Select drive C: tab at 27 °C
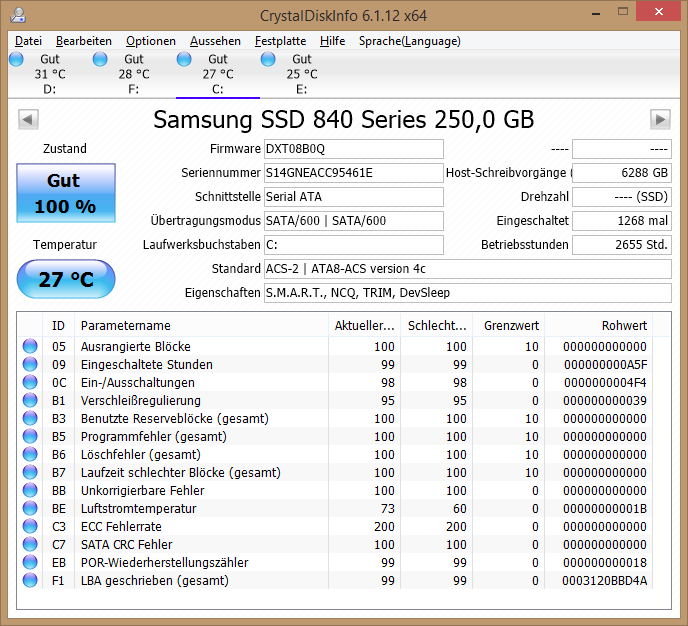The width and height of the screenshot is (688, 626). (218, 74)
